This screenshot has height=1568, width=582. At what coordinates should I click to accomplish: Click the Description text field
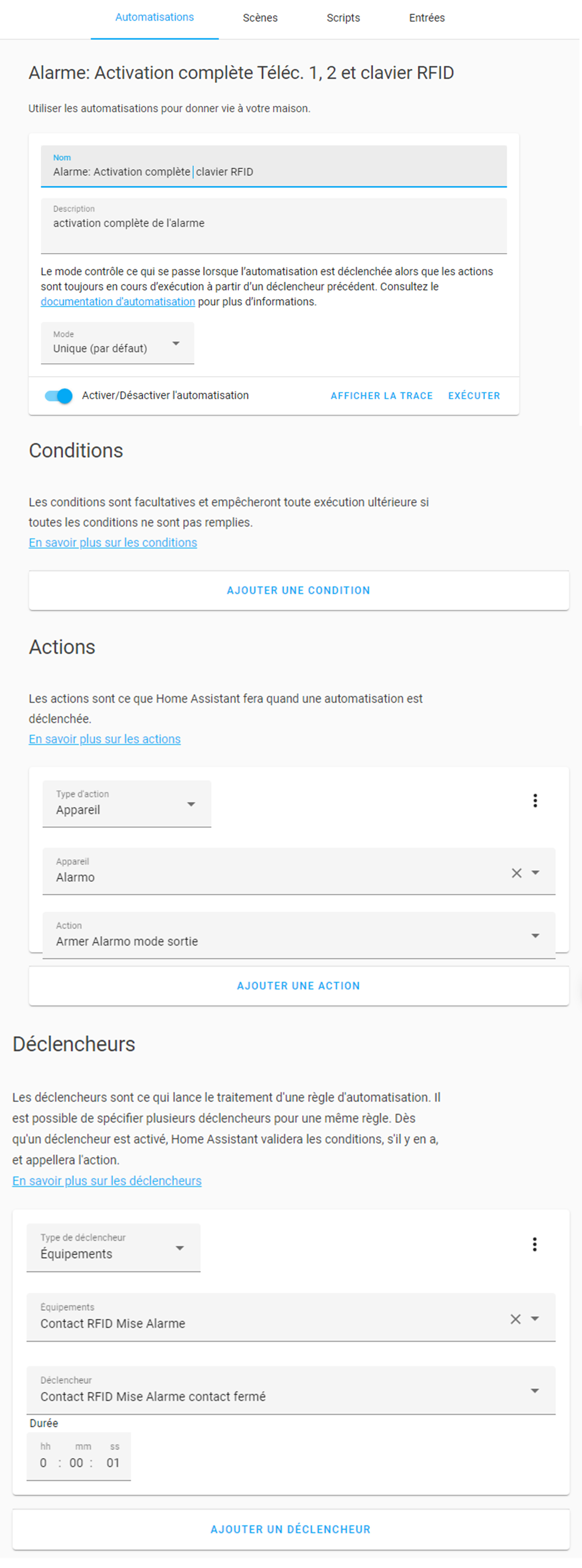(x=273, y=226)
